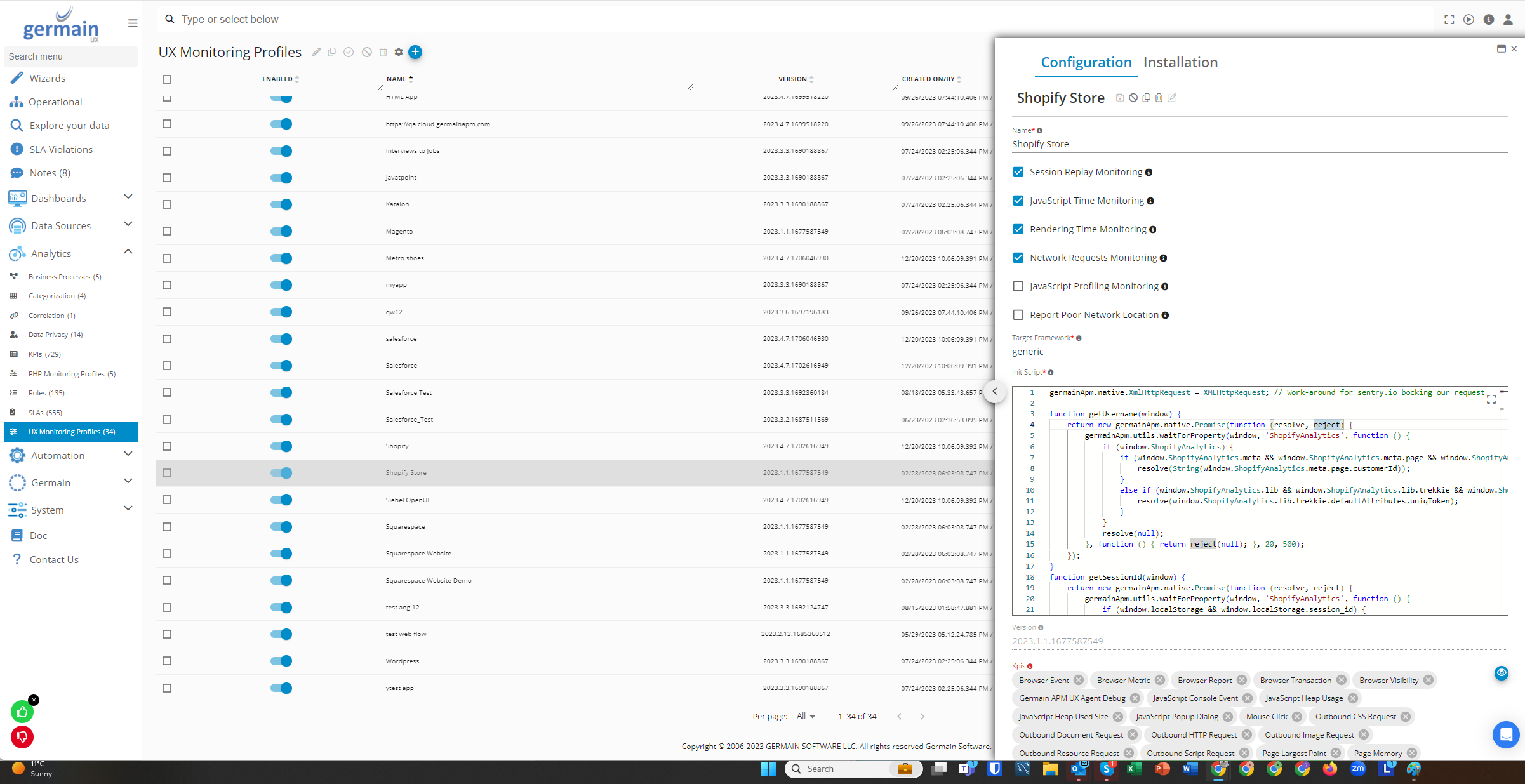Open the Siebel OpenUI profile row
Screen dimensions: 1525x784
407,500
